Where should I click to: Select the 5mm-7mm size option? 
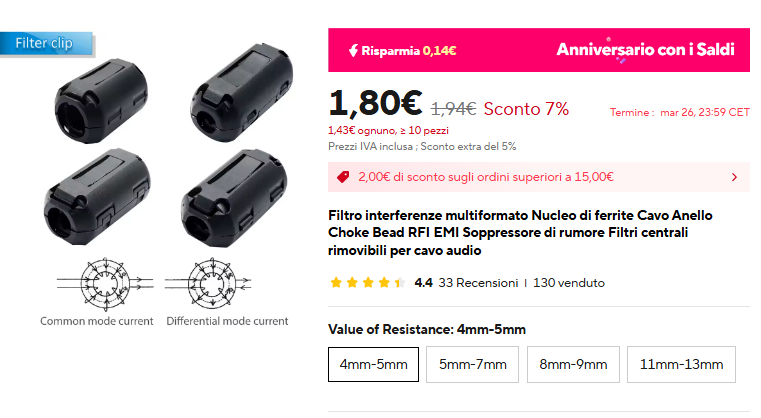pyautogui.click(x=472, y=365)
